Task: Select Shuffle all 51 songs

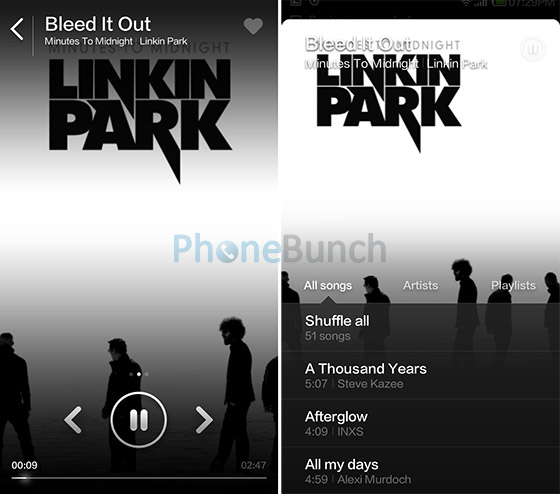Action: (x=421, y=328)
